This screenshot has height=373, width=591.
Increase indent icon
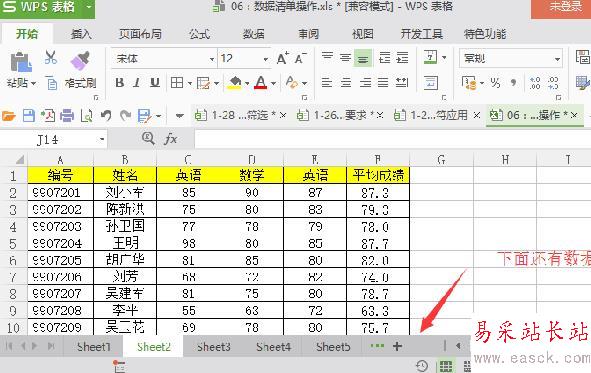click(402, 58)
